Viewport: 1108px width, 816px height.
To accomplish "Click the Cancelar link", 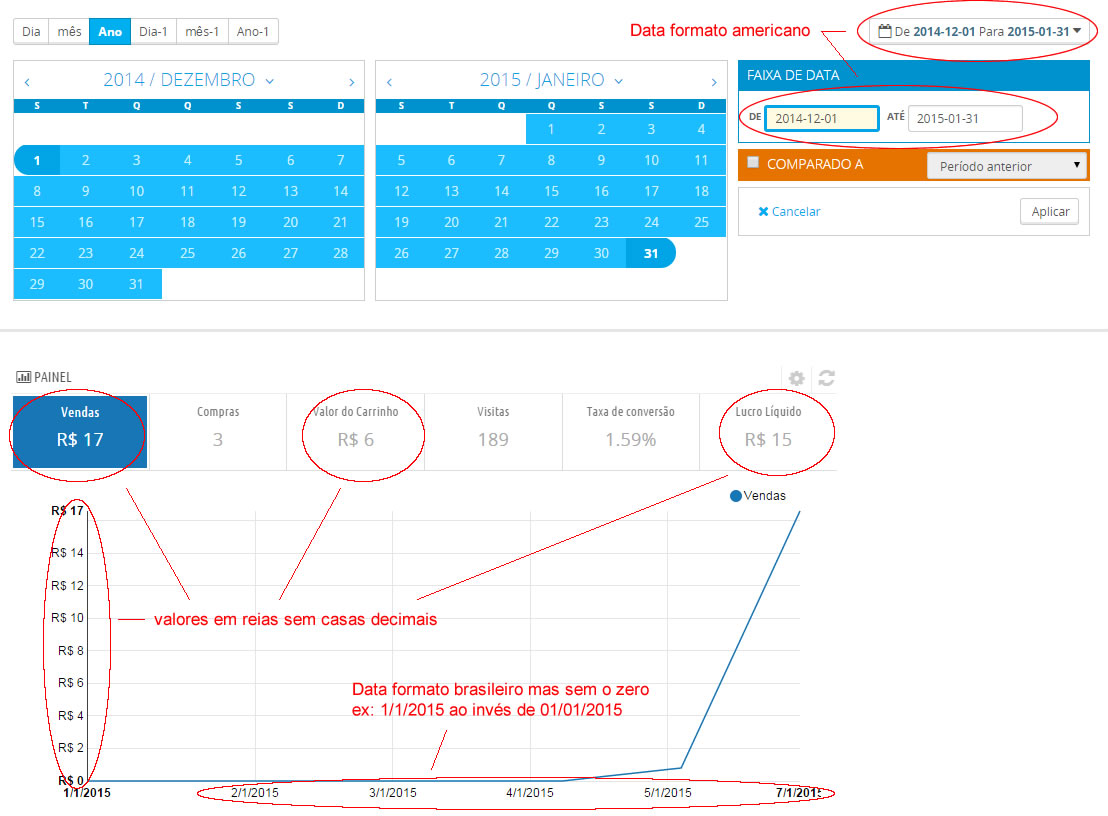I will (x=796, y=211).
